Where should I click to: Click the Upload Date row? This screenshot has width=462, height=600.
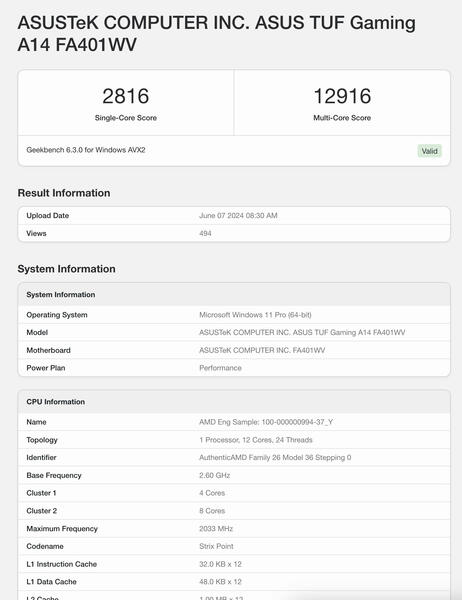pyautogui.click(x=234, y=215)
